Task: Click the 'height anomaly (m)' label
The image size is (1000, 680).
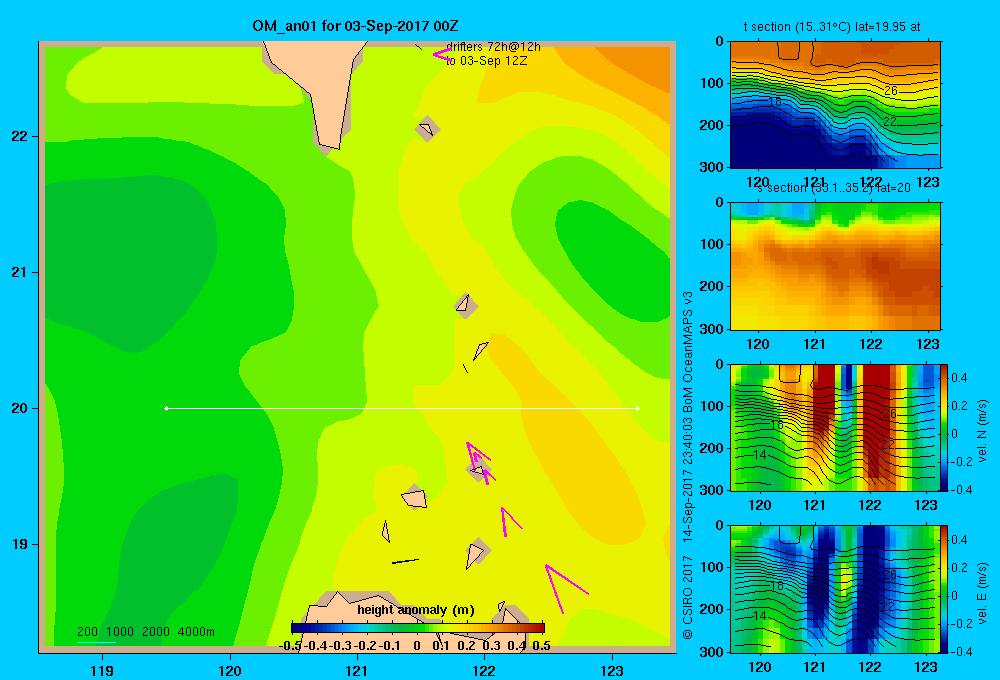Action: click(x=416, y=610)
